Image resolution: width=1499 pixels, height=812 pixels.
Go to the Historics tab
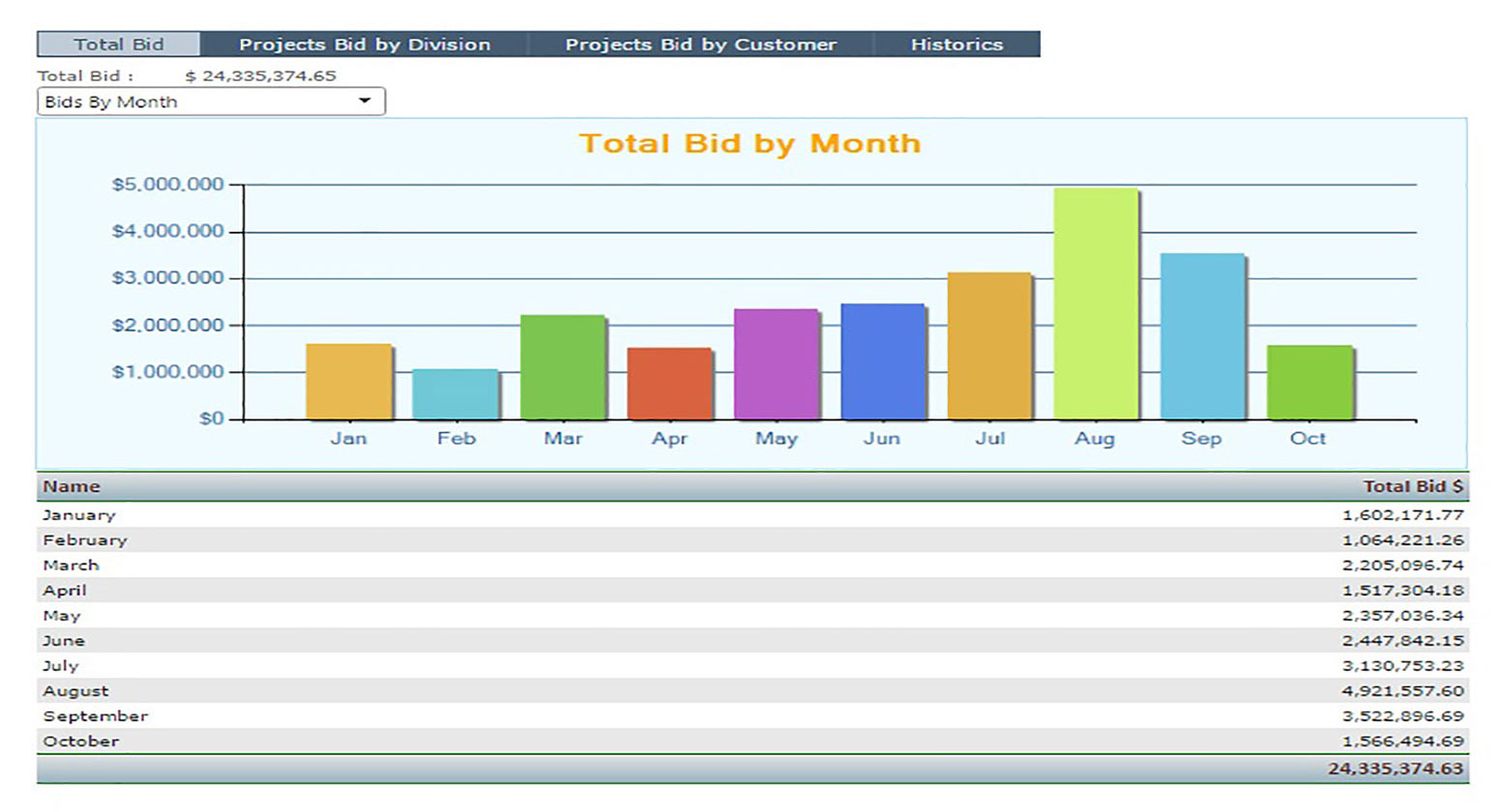[x=956, y=44]
